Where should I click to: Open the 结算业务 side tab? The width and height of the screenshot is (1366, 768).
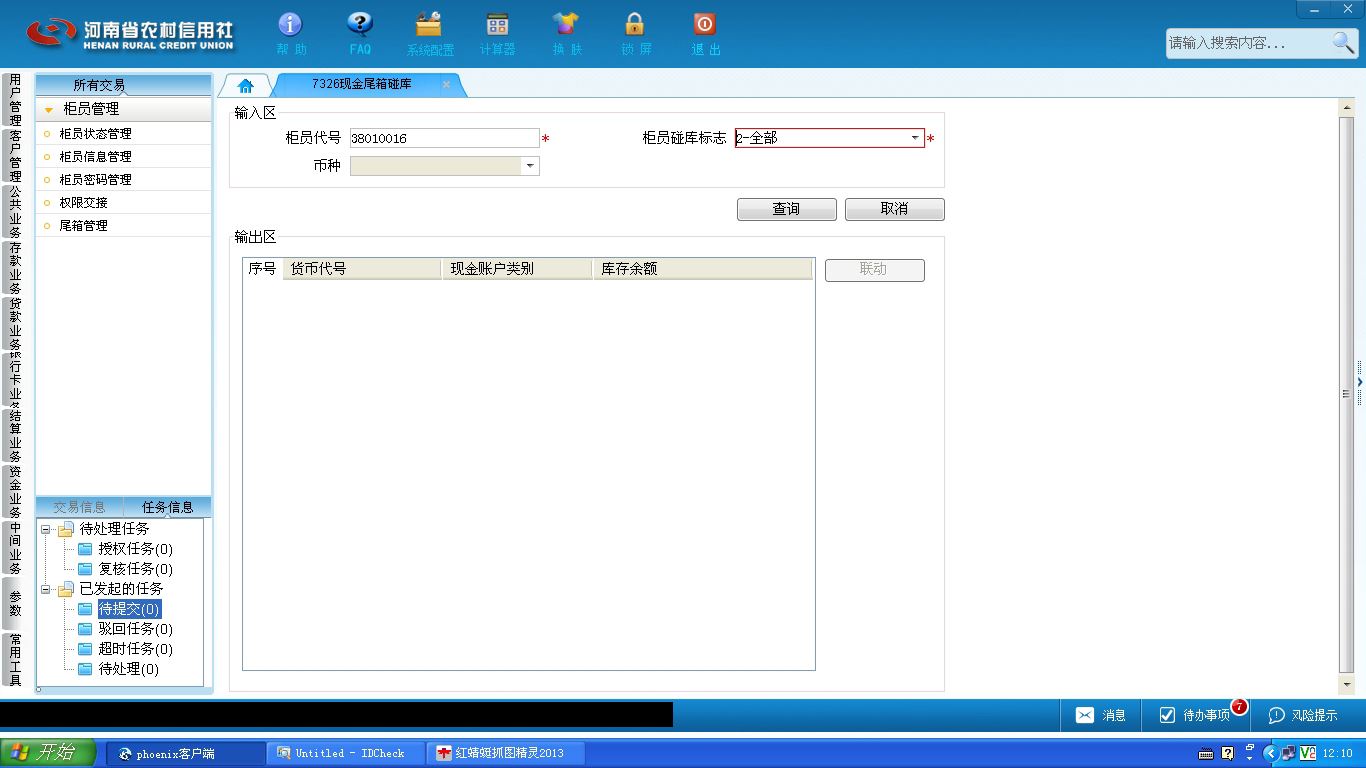pos(15,436)
